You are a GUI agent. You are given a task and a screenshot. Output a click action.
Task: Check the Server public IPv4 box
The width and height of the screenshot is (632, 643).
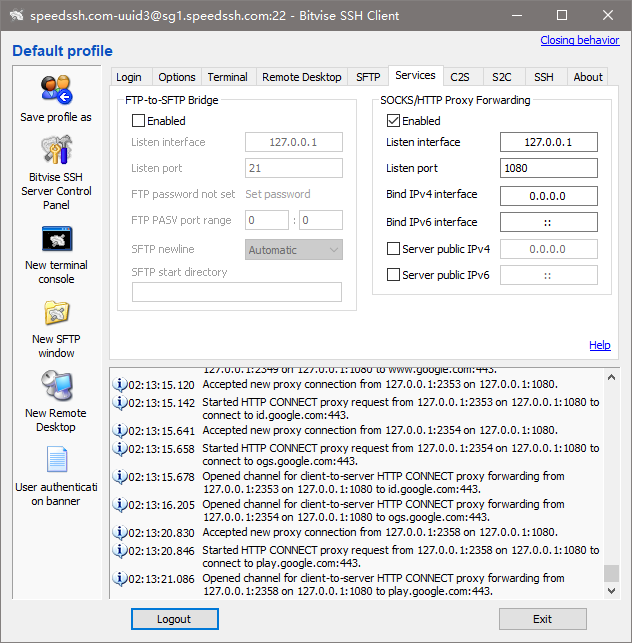point(393,249)
